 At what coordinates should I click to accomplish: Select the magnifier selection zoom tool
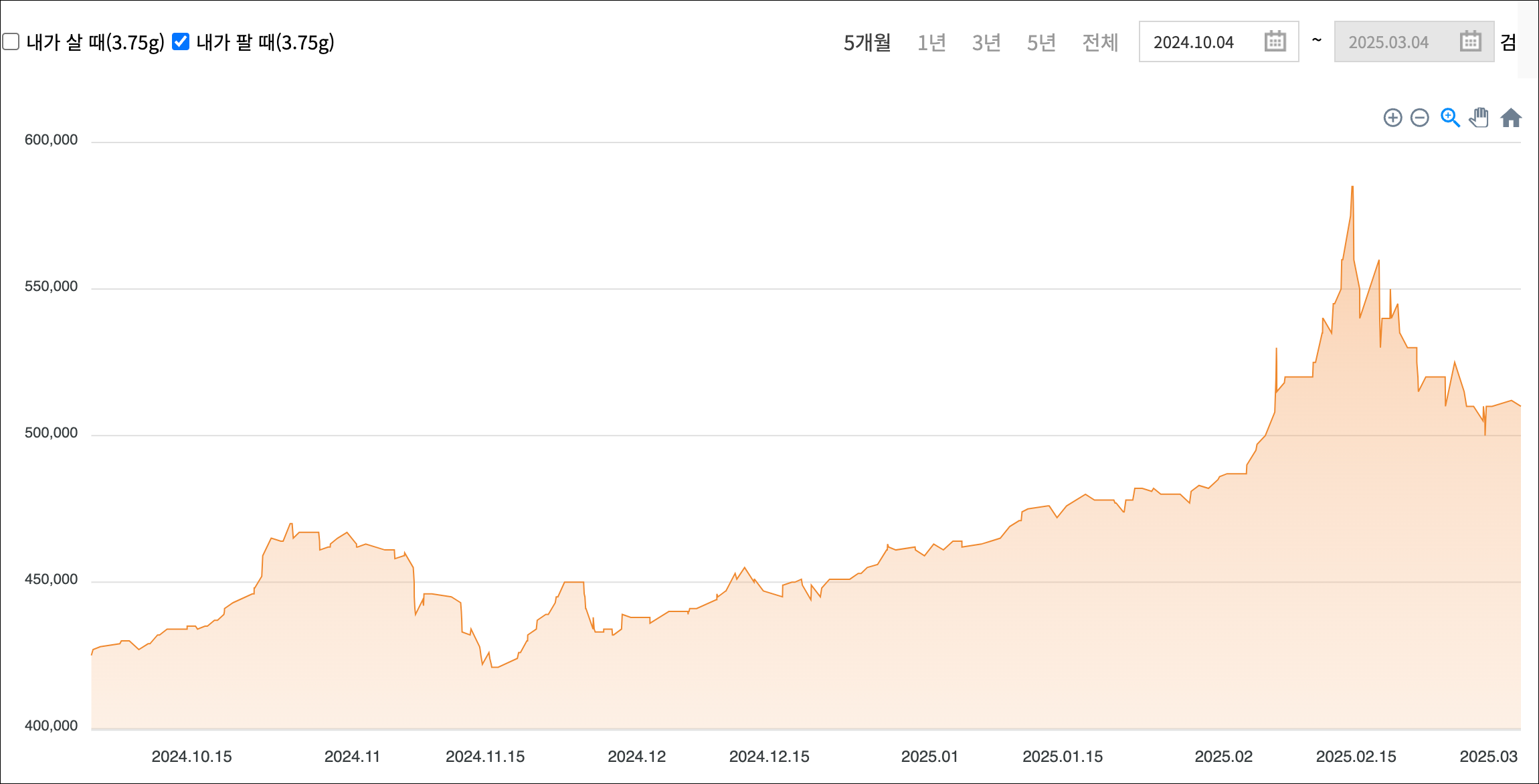point(1449,118)
